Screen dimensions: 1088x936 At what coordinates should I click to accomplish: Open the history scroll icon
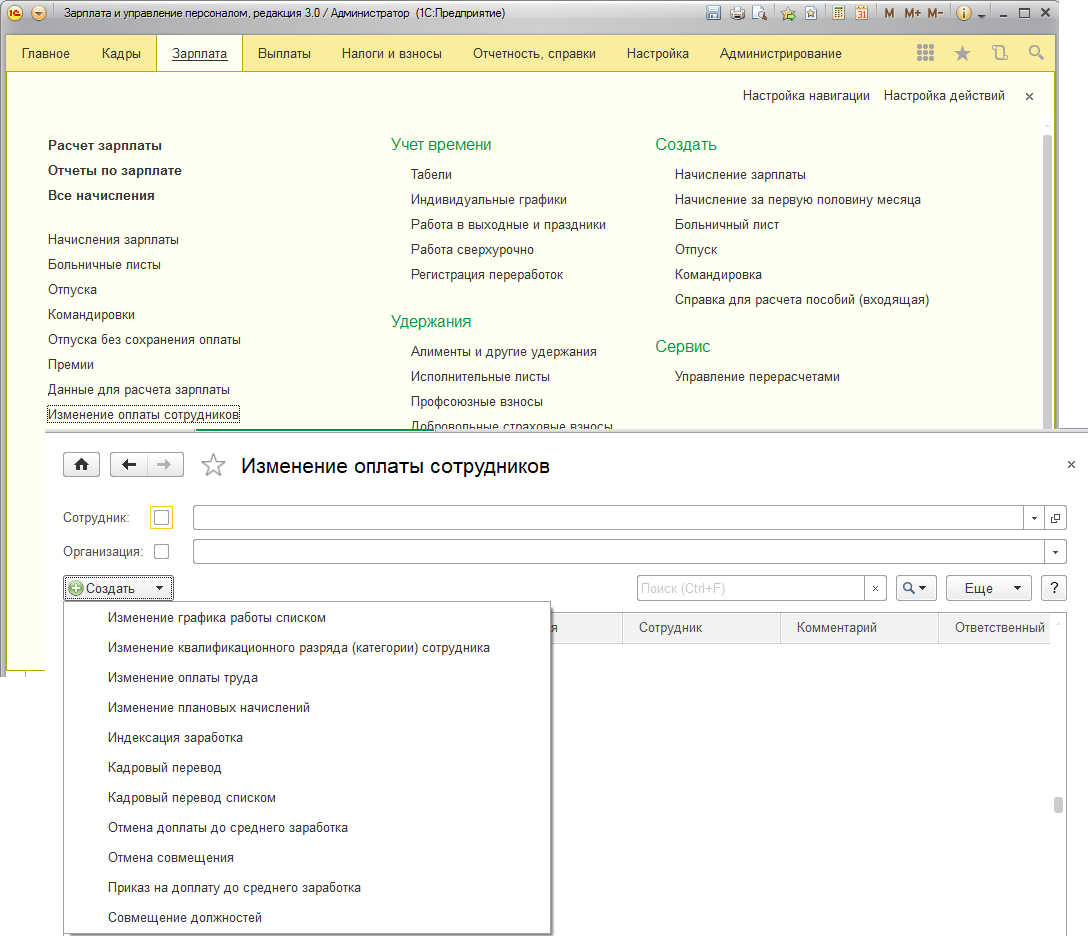999,53
